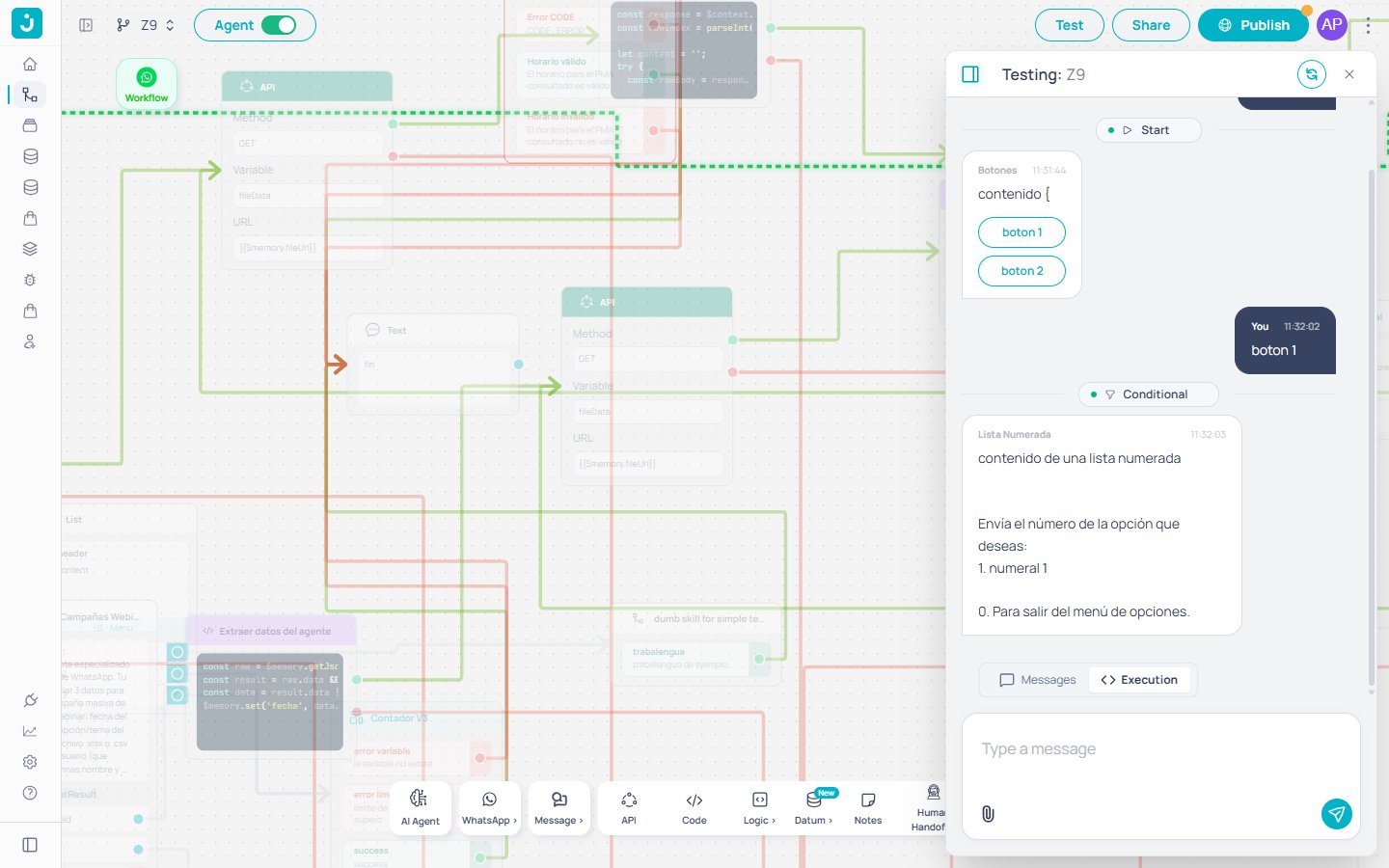Screen dimensions: 1389x868
Task: Add a Code node from the bottom toolbar
Action: tap(694, 808)
